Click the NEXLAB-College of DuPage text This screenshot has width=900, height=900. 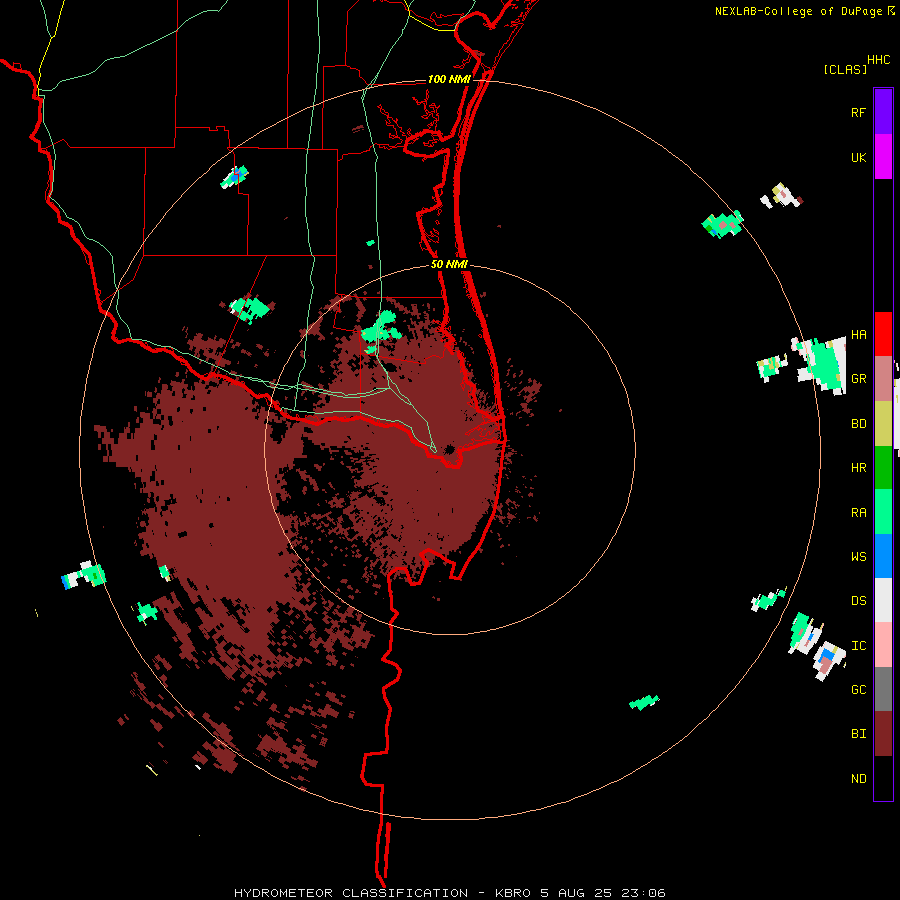click(x=800, y=11)
